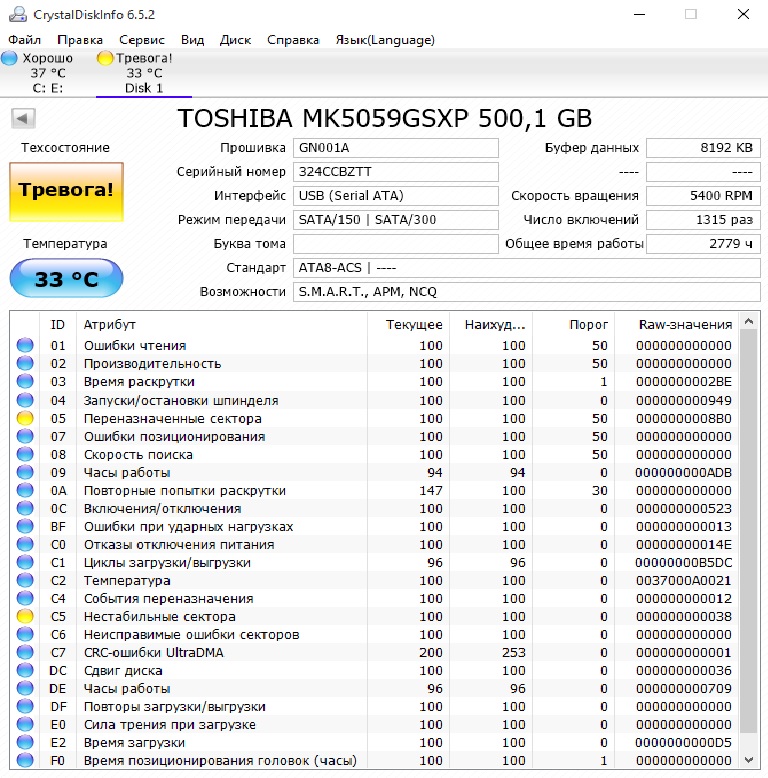Select raw value 000000000038 of unstable sectors
This screenshot has height=778, width=768.
point(684,616)
